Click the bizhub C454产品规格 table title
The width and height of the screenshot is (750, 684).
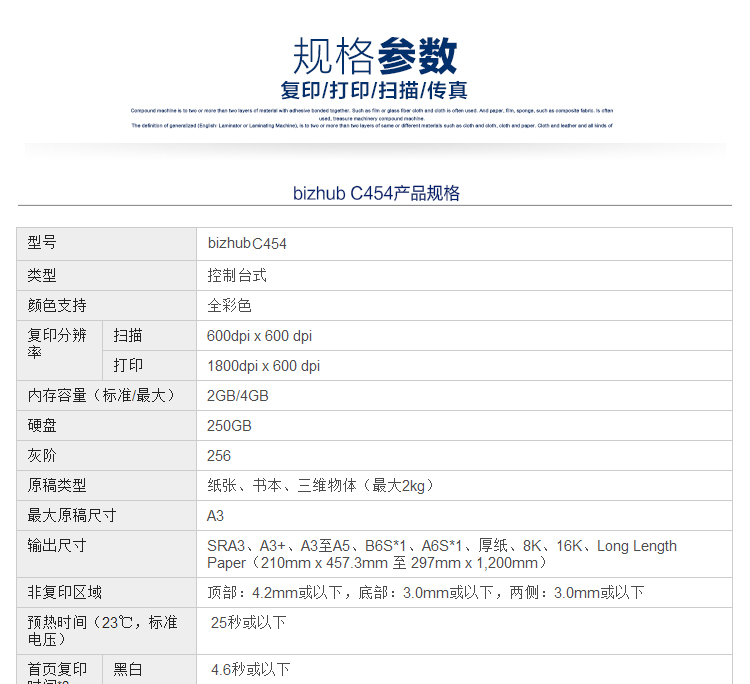click(x=376, y=194)
